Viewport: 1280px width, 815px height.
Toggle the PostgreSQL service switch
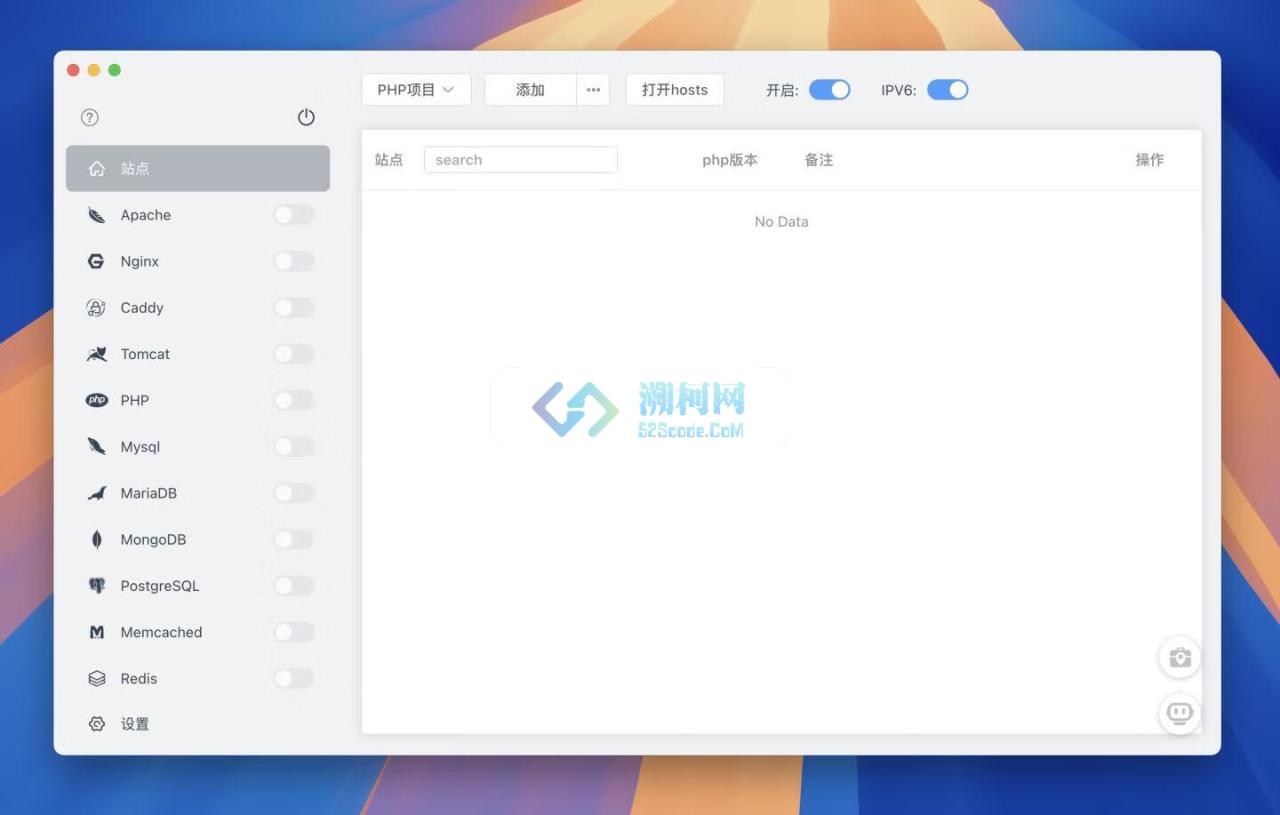coord(294,586)
